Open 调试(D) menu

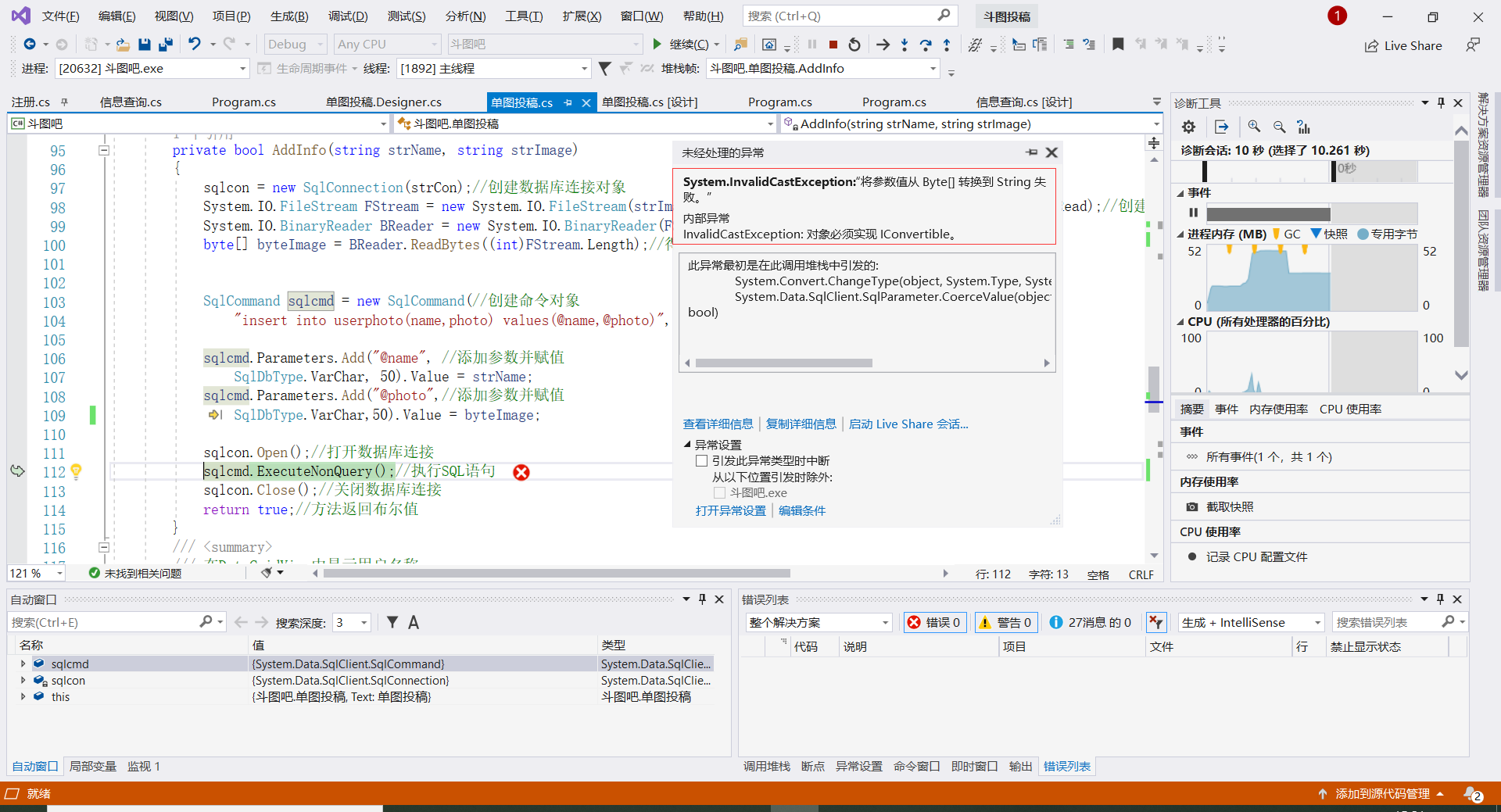347,16
